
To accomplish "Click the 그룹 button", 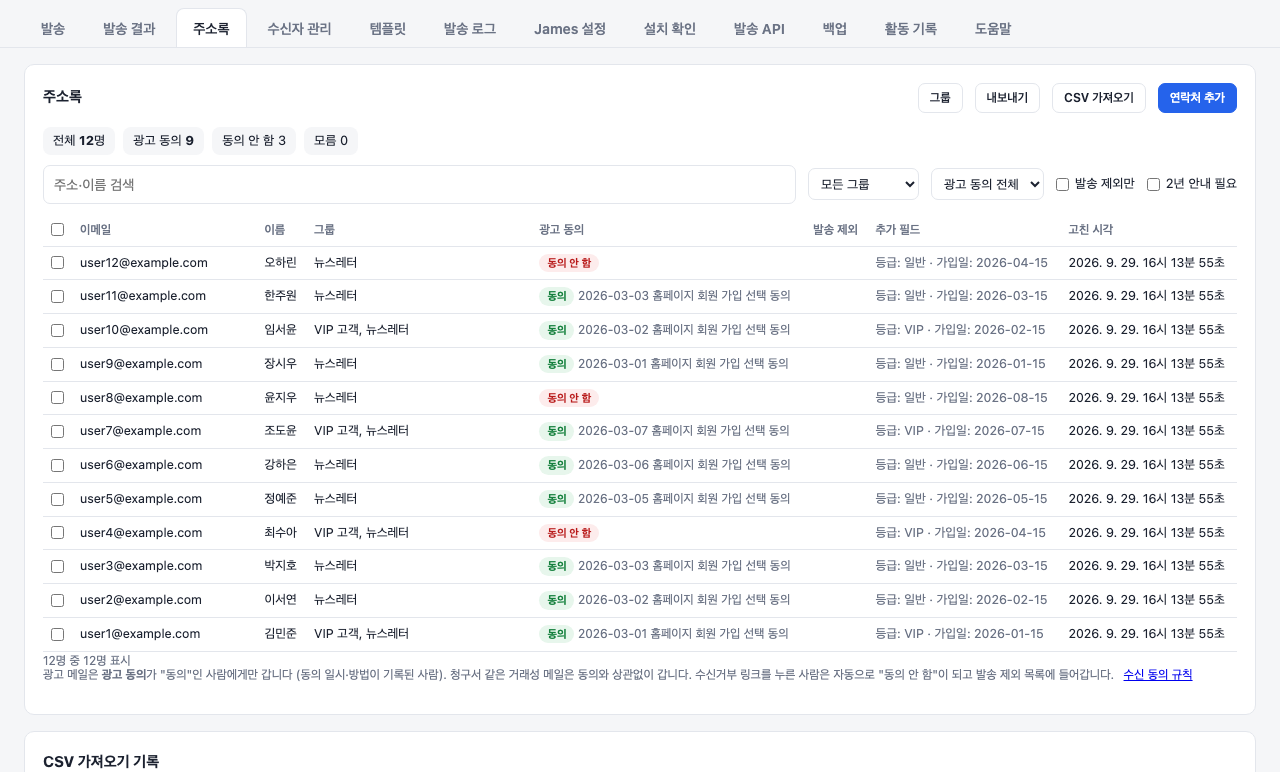I will (940, 98).
